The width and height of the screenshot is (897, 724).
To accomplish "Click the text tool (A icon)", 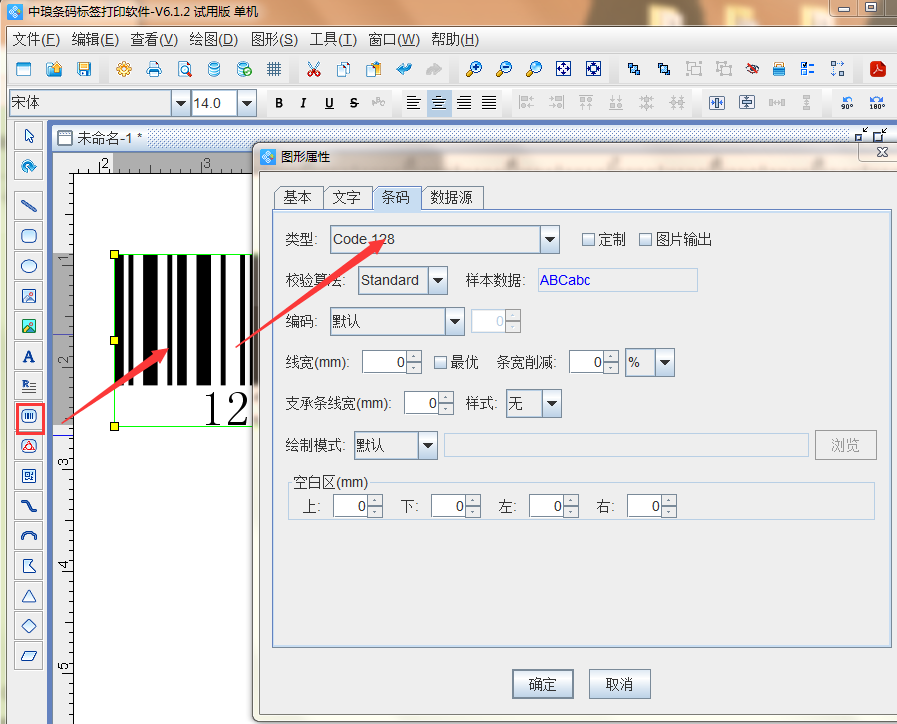I will (x=29, y=356).
